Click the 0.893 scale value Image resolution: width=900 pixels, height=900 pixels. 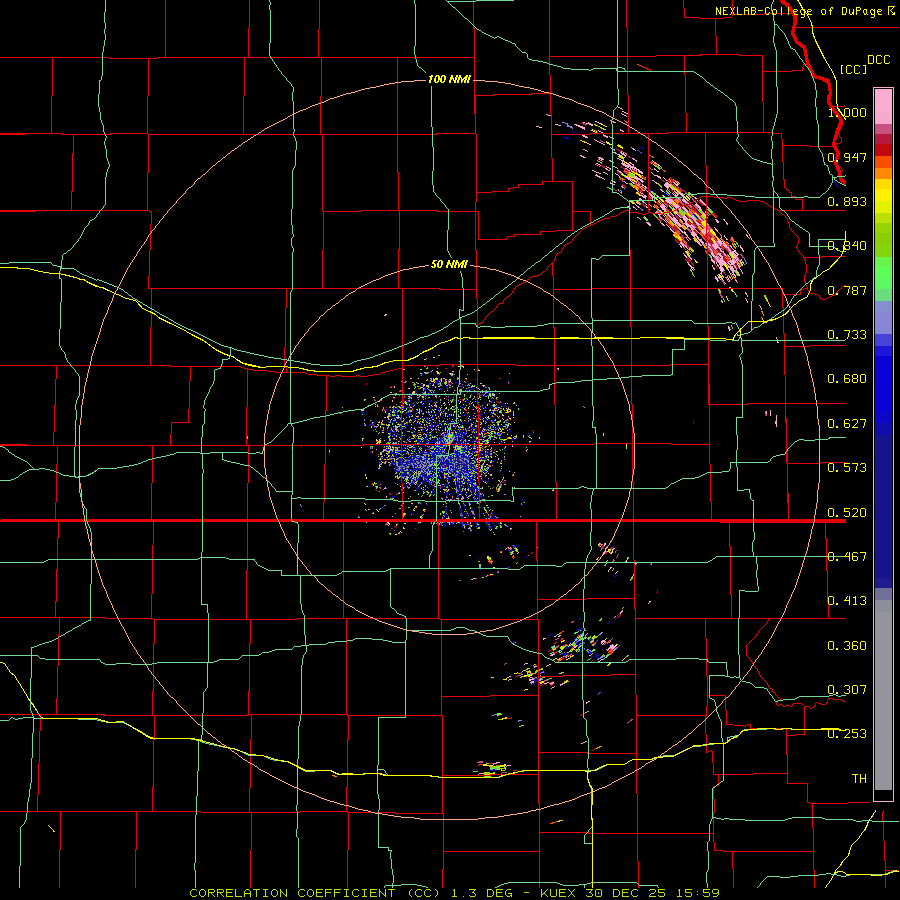[x=847, y=201]
